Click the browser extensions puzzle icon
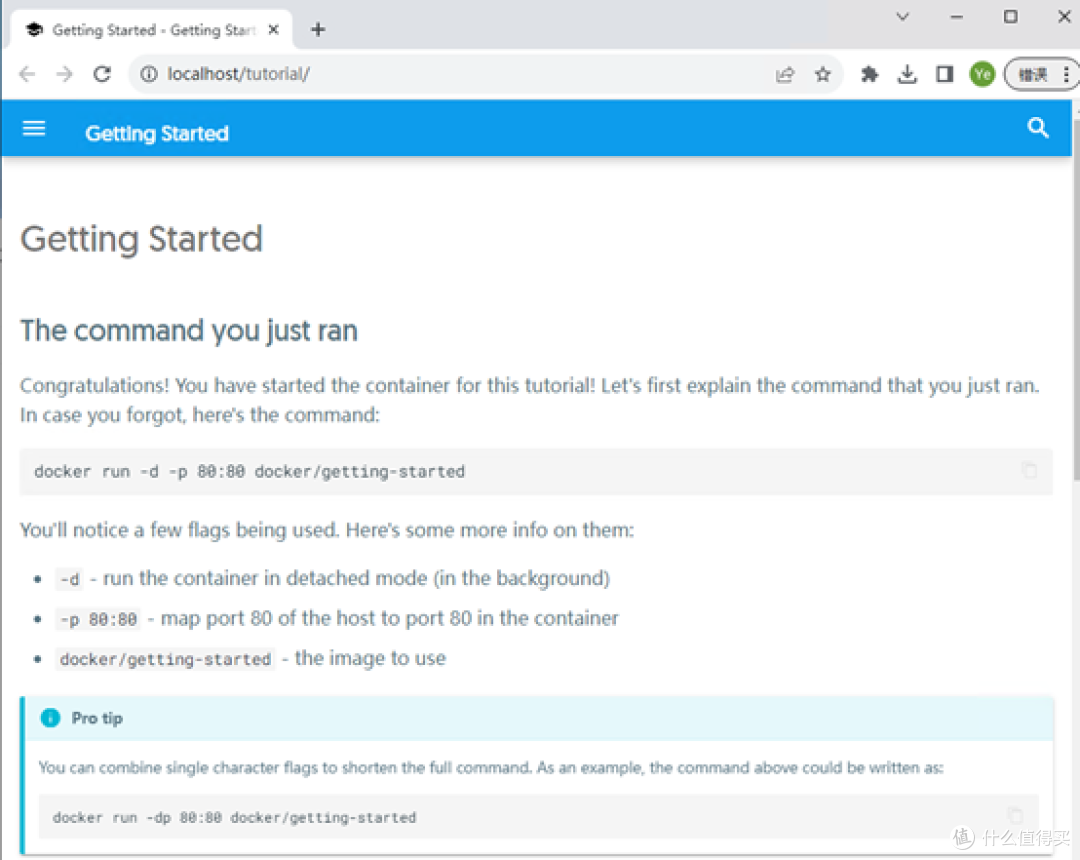This screenshot has width=1080, height=860. [x=869, y=73]
